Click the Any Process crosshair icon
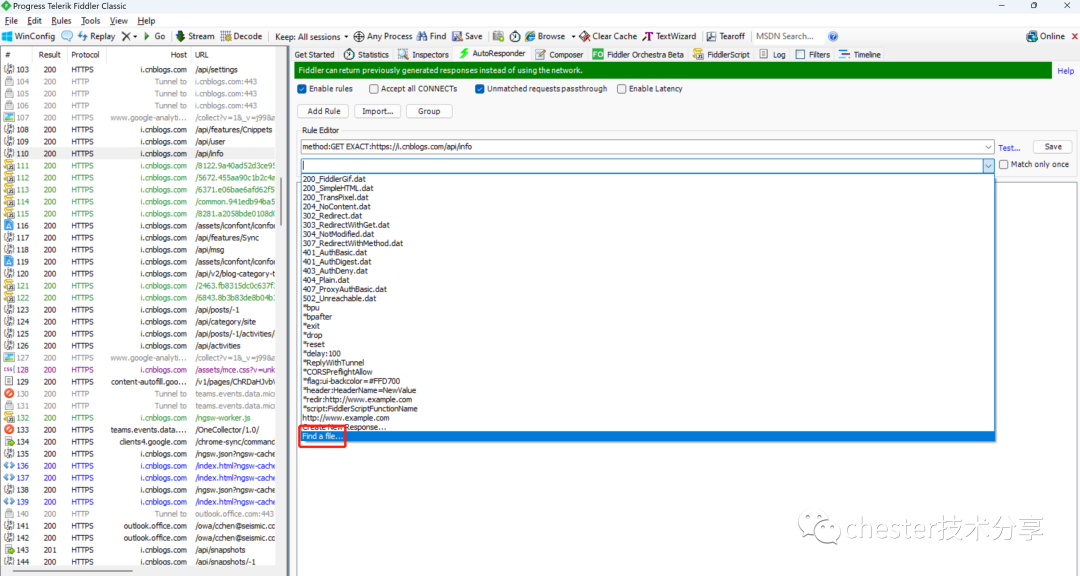 click(x=359, y=37)
